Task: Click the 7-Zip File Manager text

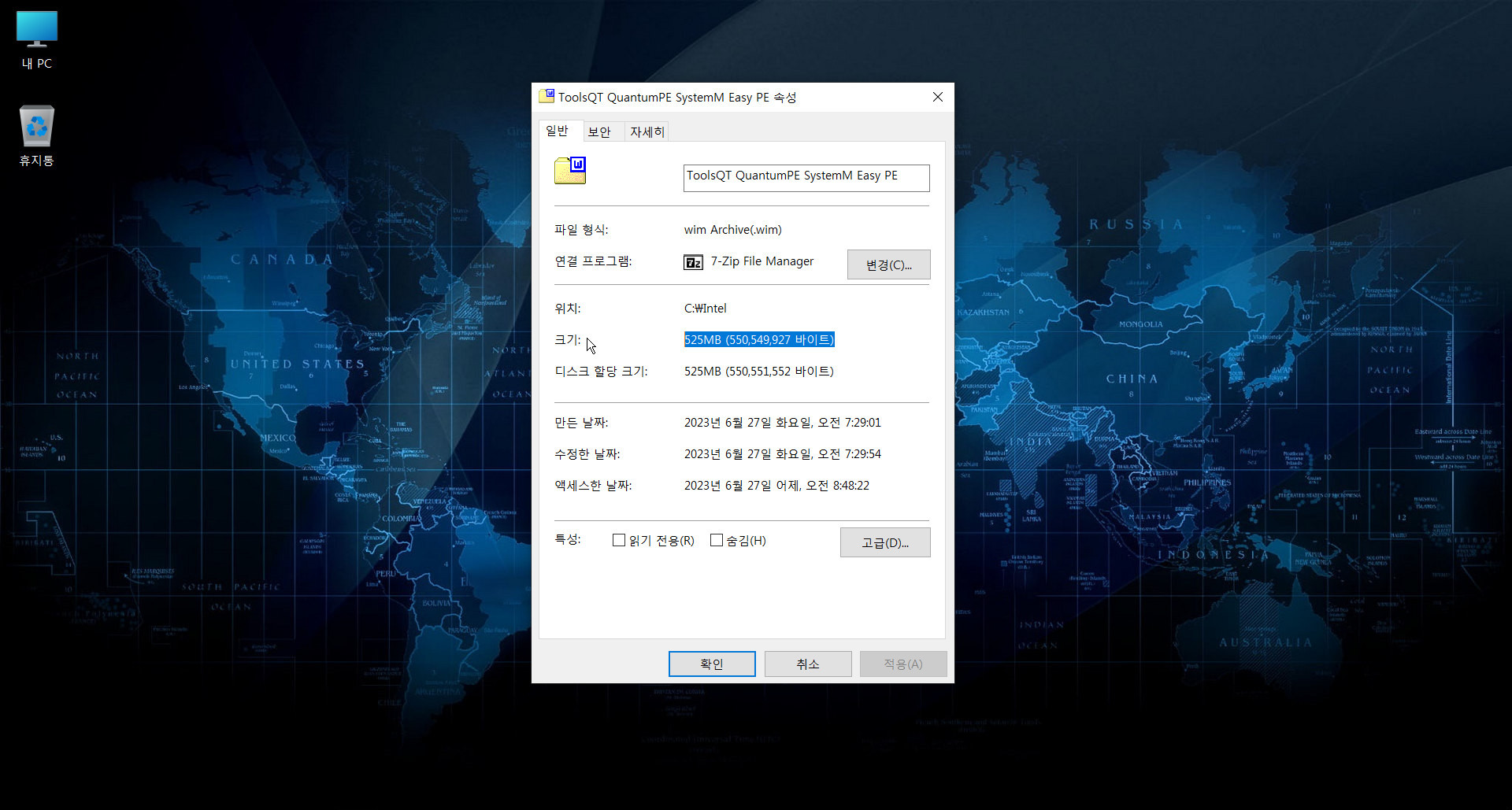Action: (x=762, y=261)
